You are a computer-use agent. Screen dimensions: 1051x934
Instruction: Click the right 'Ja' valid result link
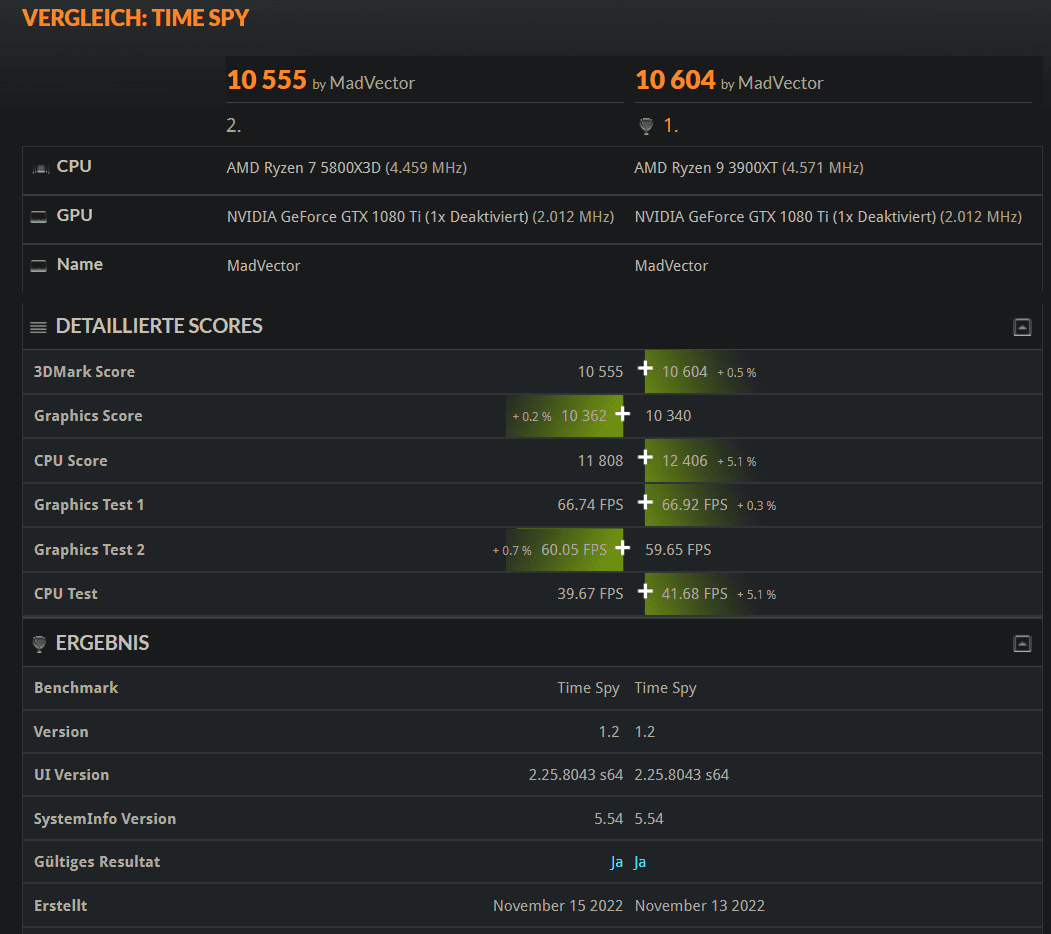pos(640,862)
